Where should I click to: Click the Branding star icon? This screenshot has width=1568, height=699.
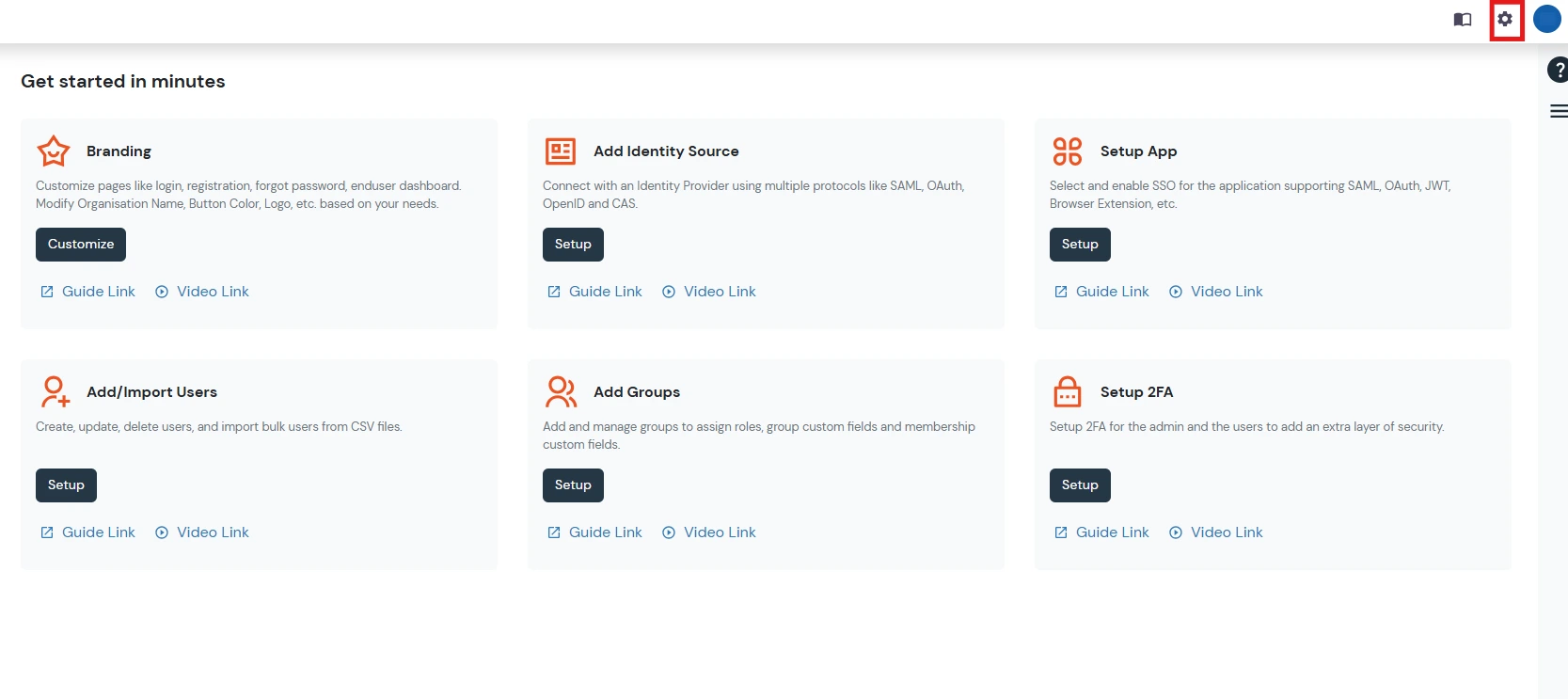tap(54, 151)
